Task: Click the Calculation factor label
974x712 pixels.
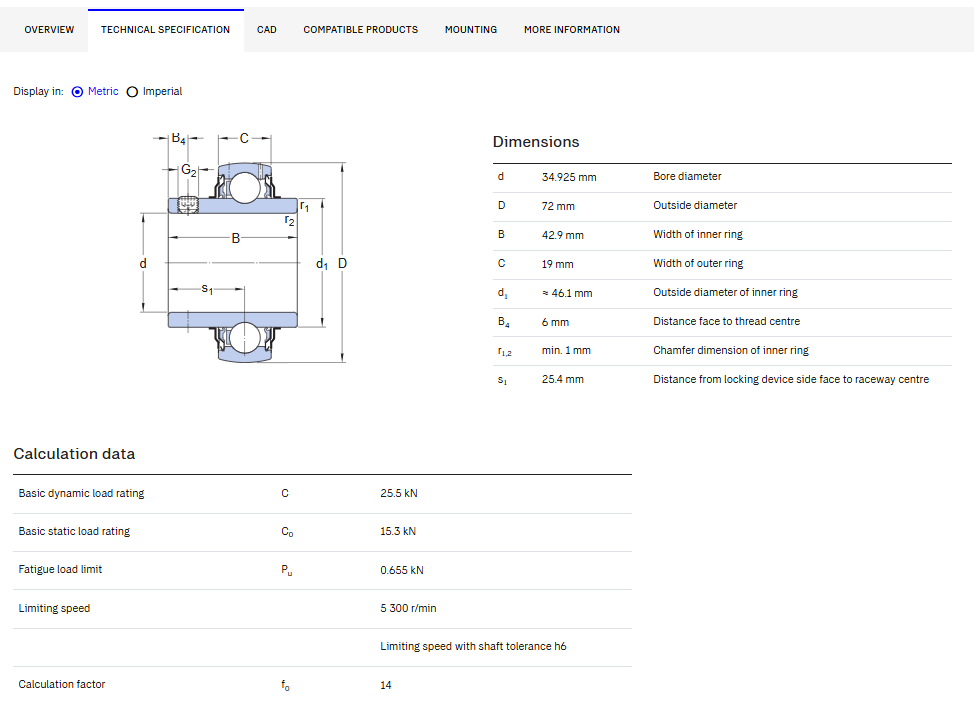Action: [61, 684]
